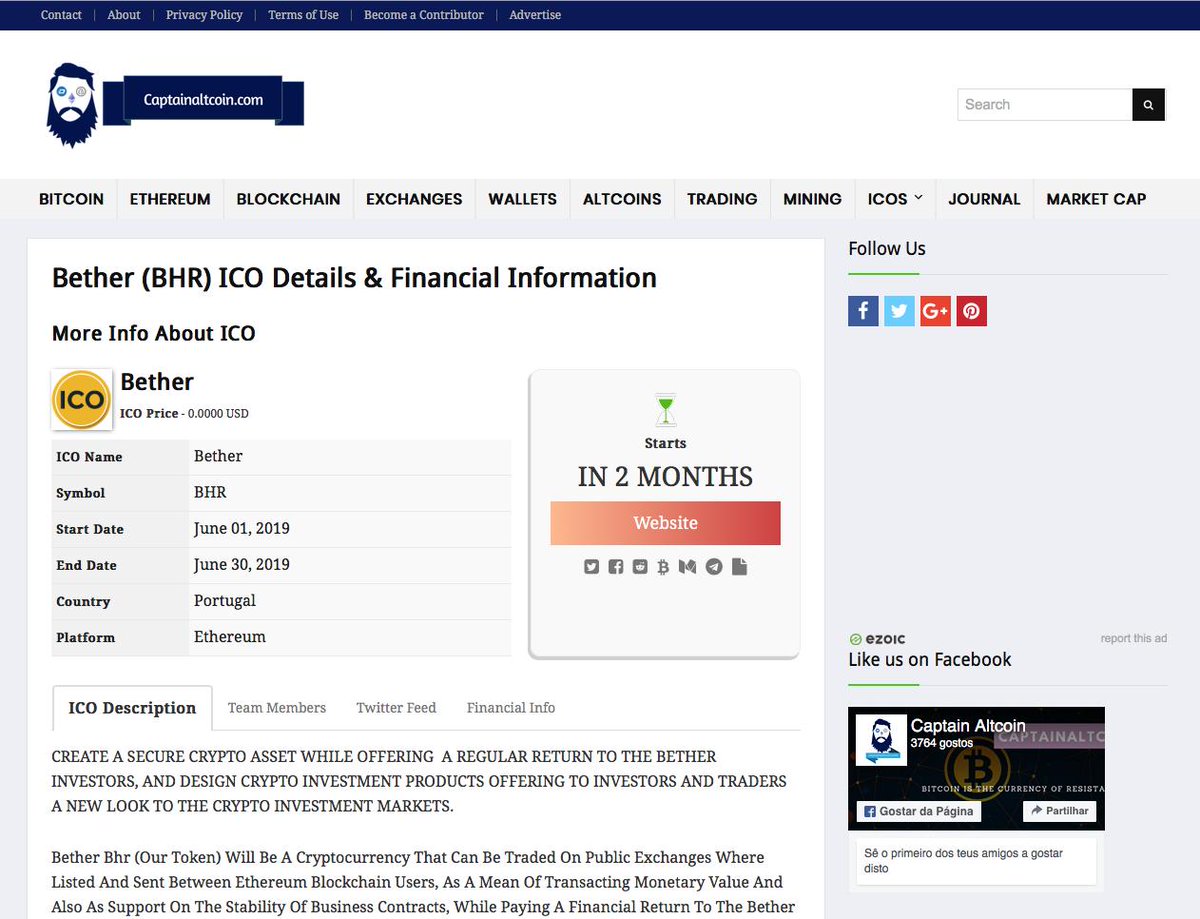Click the gray Medium icon below Website button

point(687,567)
